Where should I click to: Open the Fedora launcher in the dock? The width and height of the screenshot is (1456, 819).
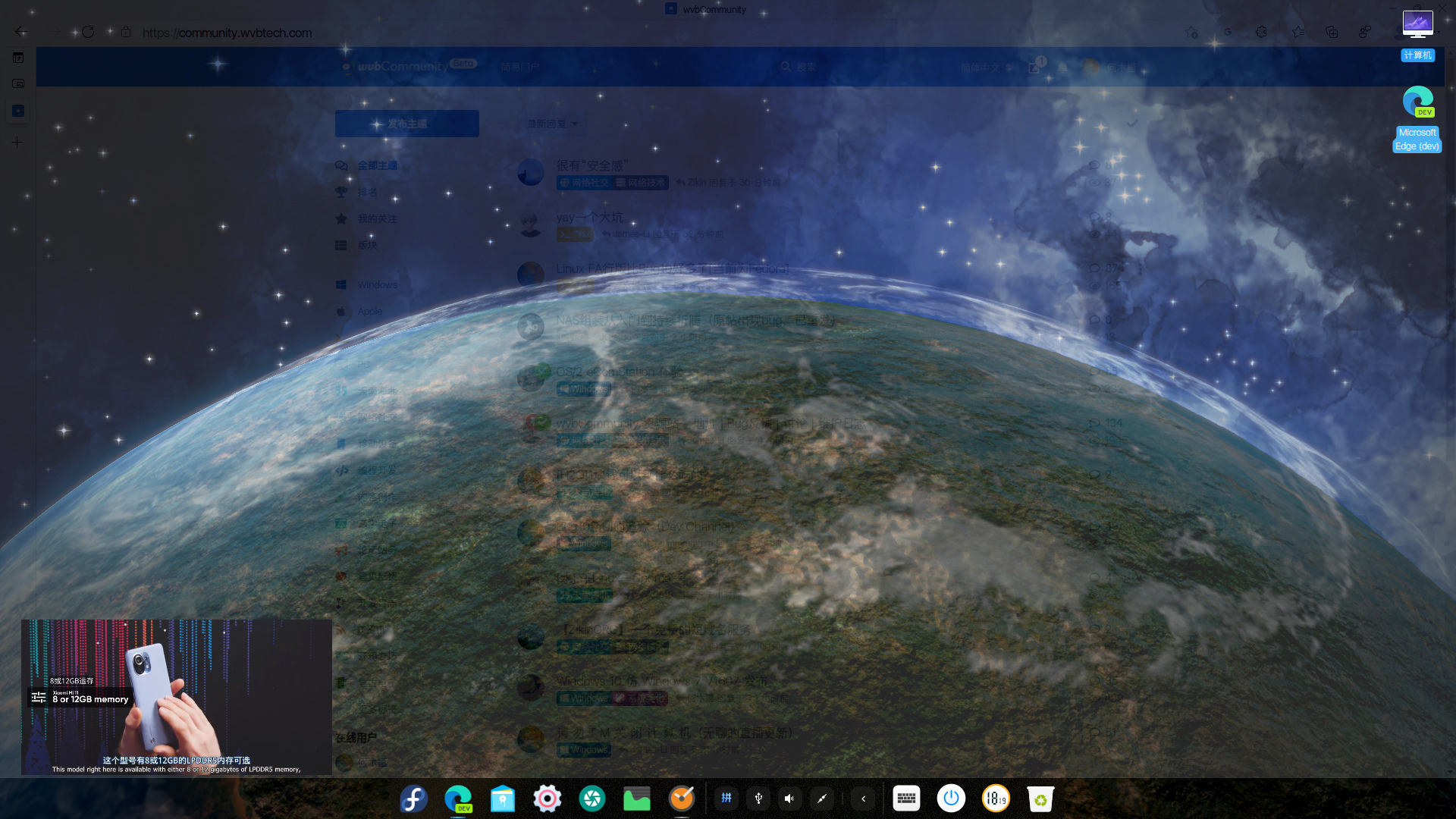click(x=413, y=799)
